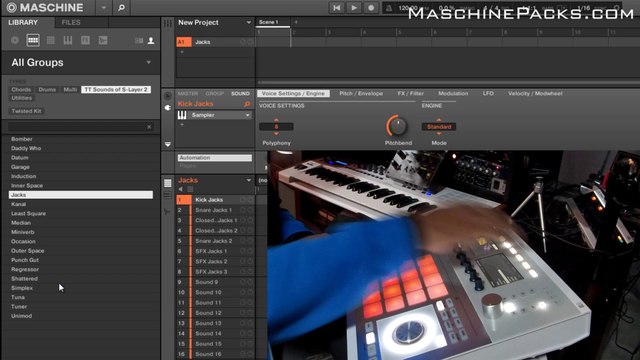
Task: Decrease Polyphony with down arrow
Action: pyautogui.click(x=276, y=133)
